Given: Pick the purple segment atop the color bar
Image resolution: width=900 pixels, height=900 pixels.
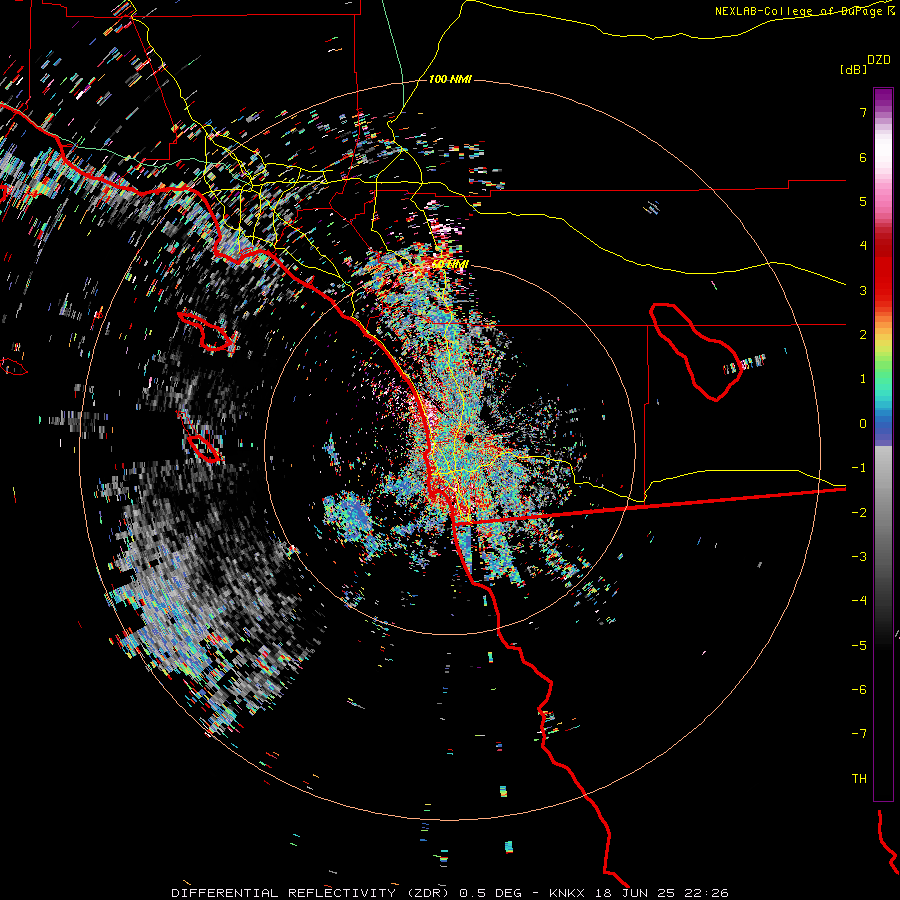Looking at the screenshot, I should pos(883,99).
